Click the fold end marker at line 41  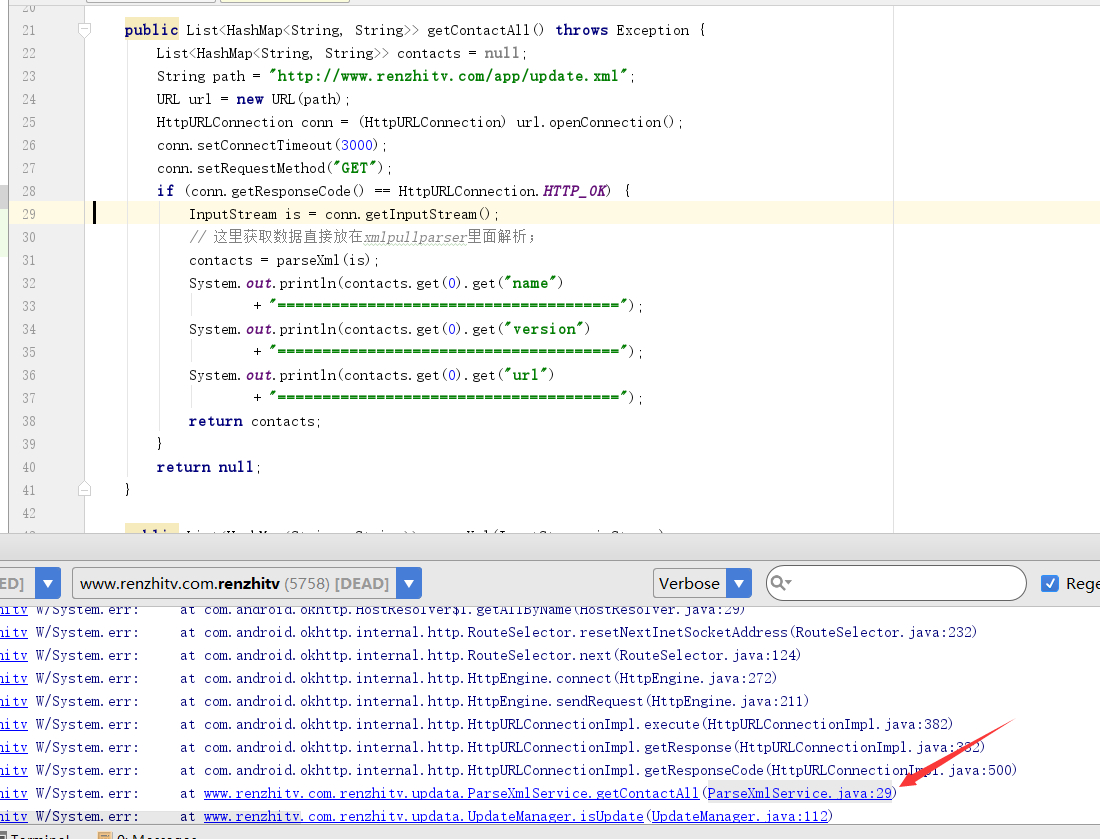pos(85,489)
